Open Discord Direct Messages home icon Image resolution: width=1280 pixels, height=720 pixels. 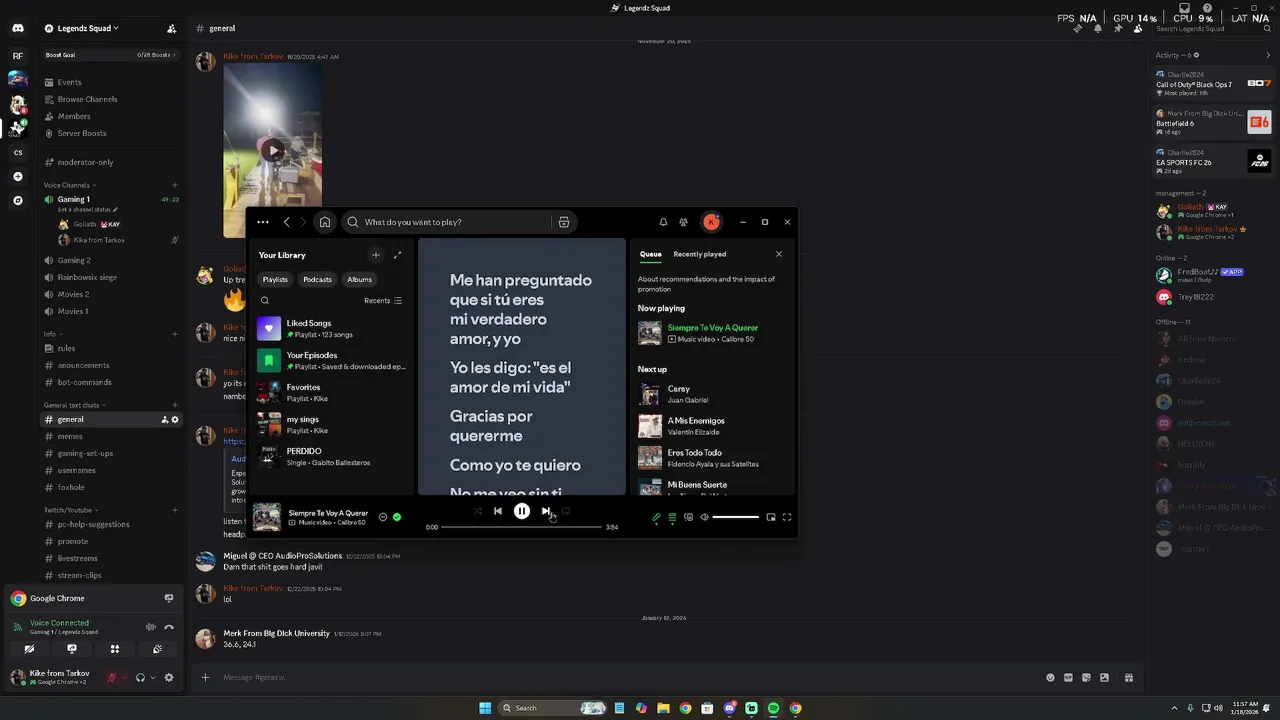click(x=17, y=28)
